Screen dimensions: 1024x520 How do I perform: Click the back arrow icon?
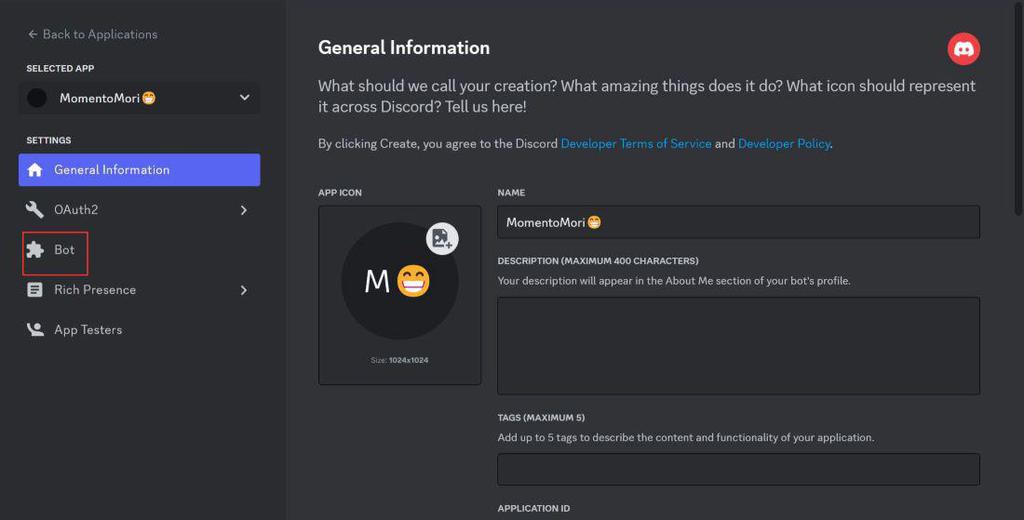tap(33, 34)
